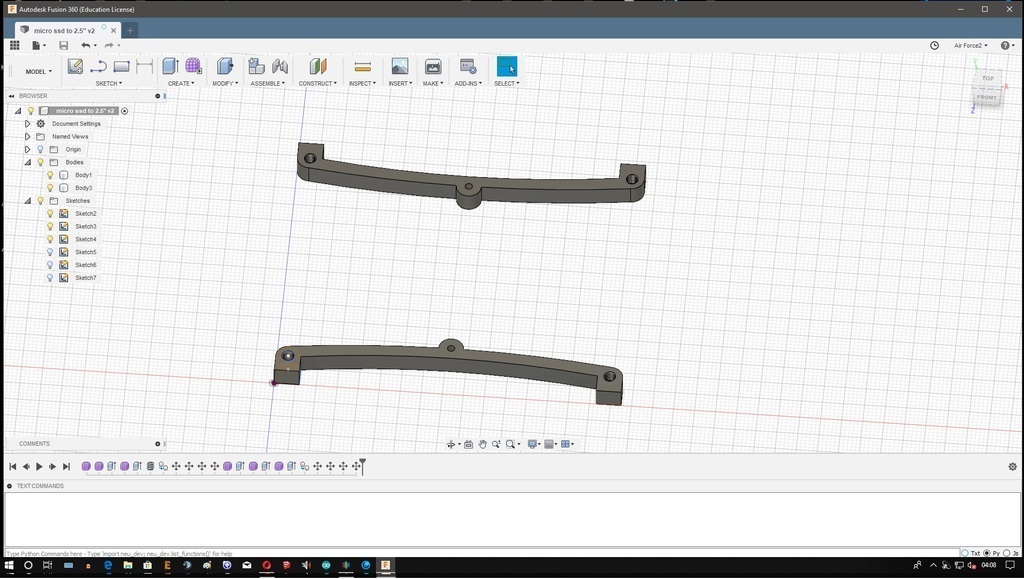Open the MODIFY menu

click(225, 83)
